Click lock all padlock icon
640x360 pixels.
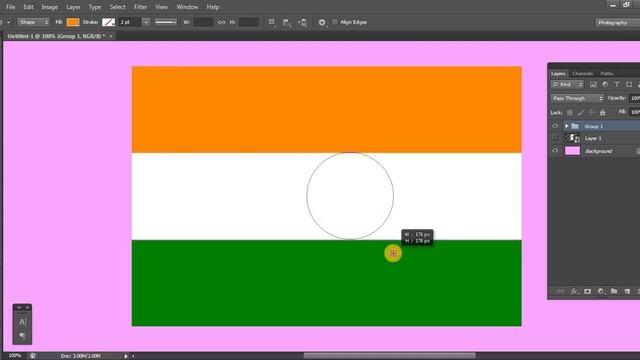pos(602,112)
